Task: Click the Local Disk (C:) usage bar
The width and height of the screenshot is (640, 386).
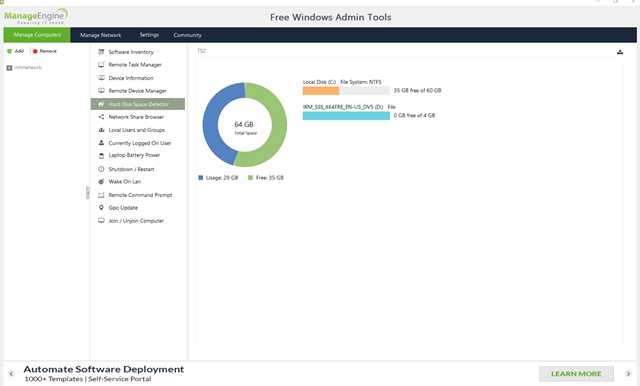Action: (x=346, y=91)
